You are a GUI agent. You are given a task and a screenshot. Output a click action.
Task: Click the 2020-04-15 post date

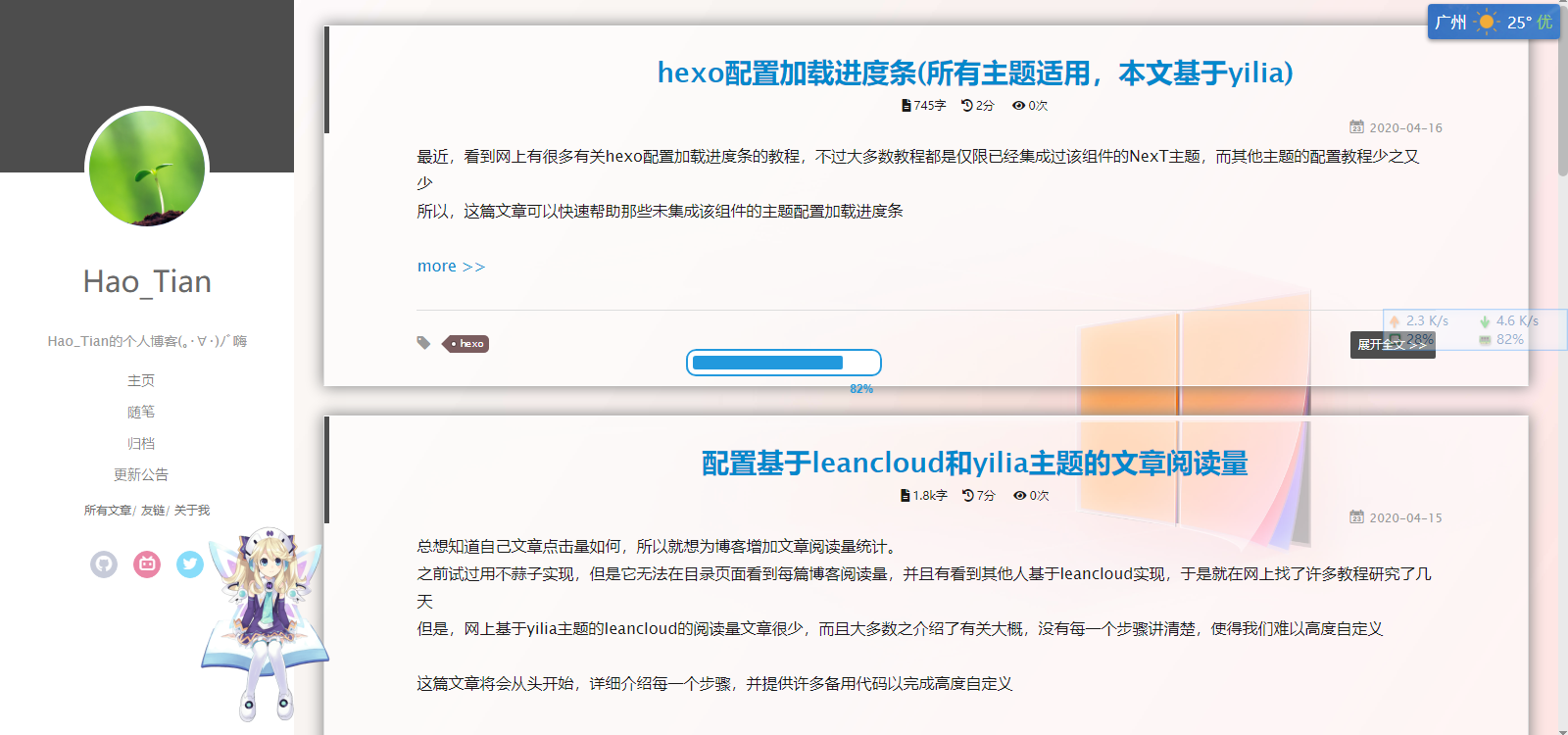click(1405, 517)
